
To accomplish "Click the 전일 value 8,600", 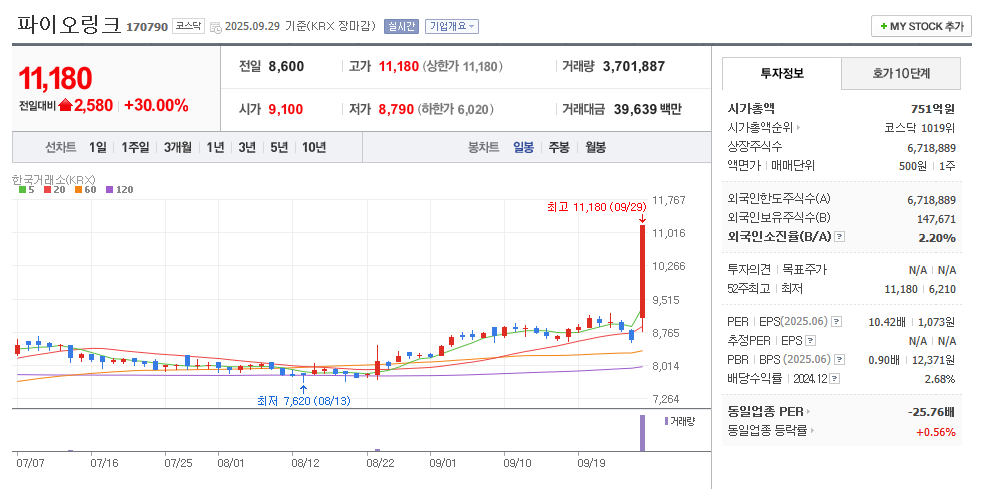I will click(x=286, y=66).
